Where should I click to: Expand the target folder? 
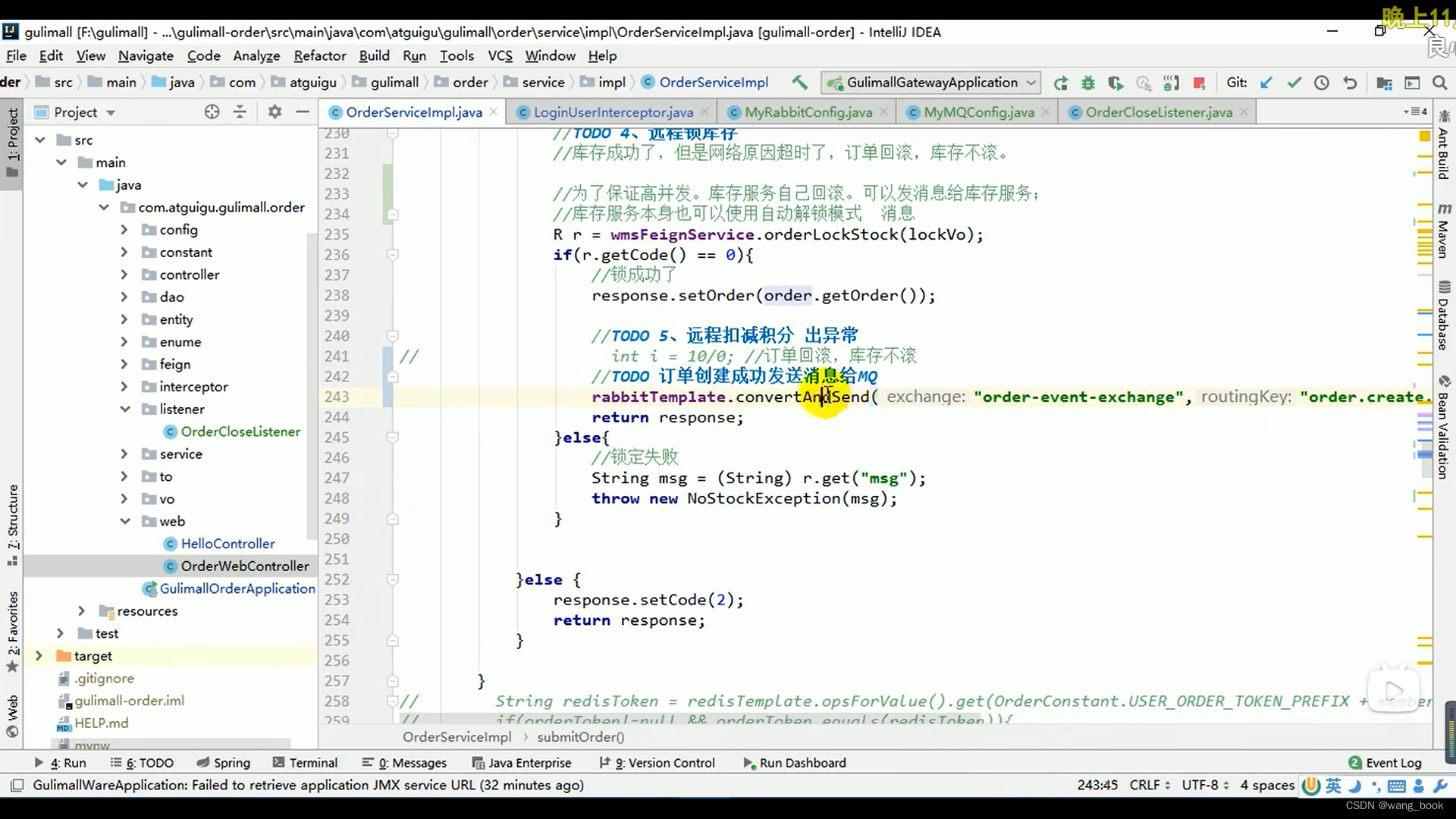pyautogui.click(x=39, y=656)
